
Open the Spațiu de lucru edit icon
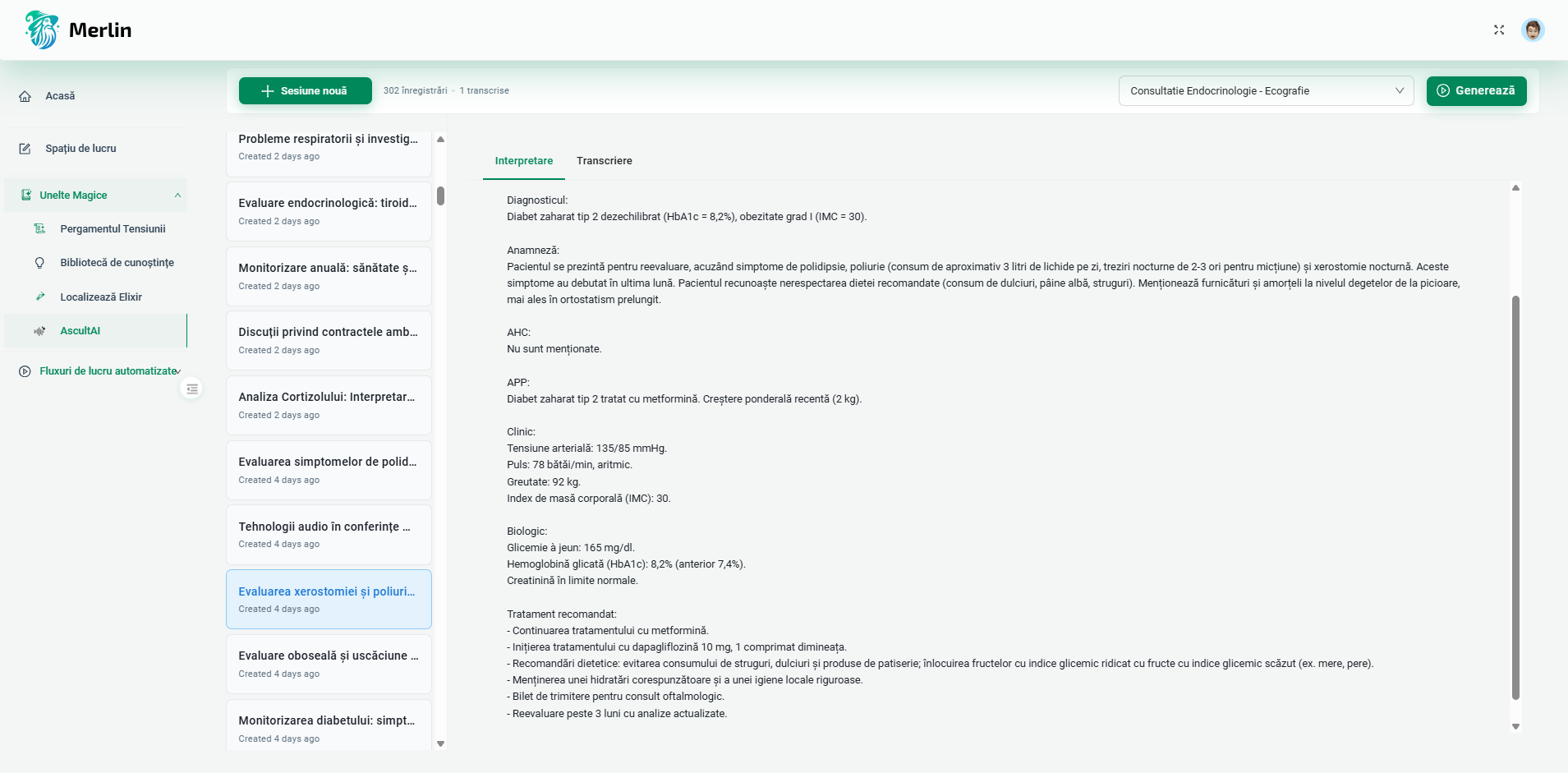point(25,148)
